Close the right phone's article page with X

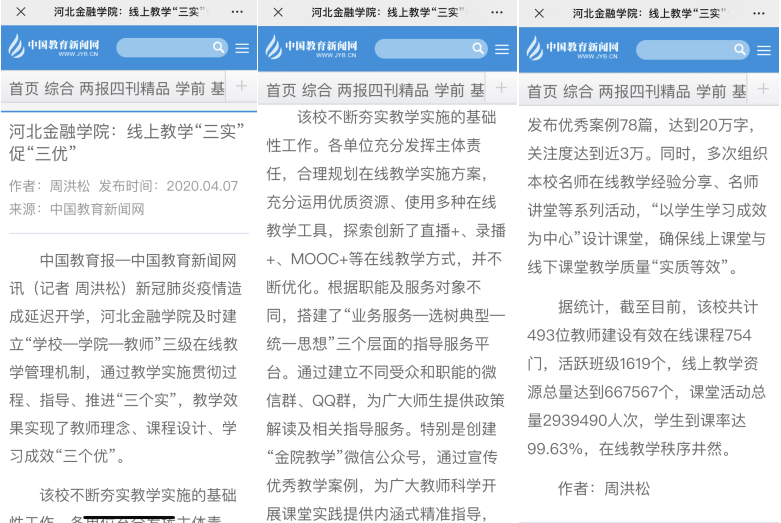point(539,13)
